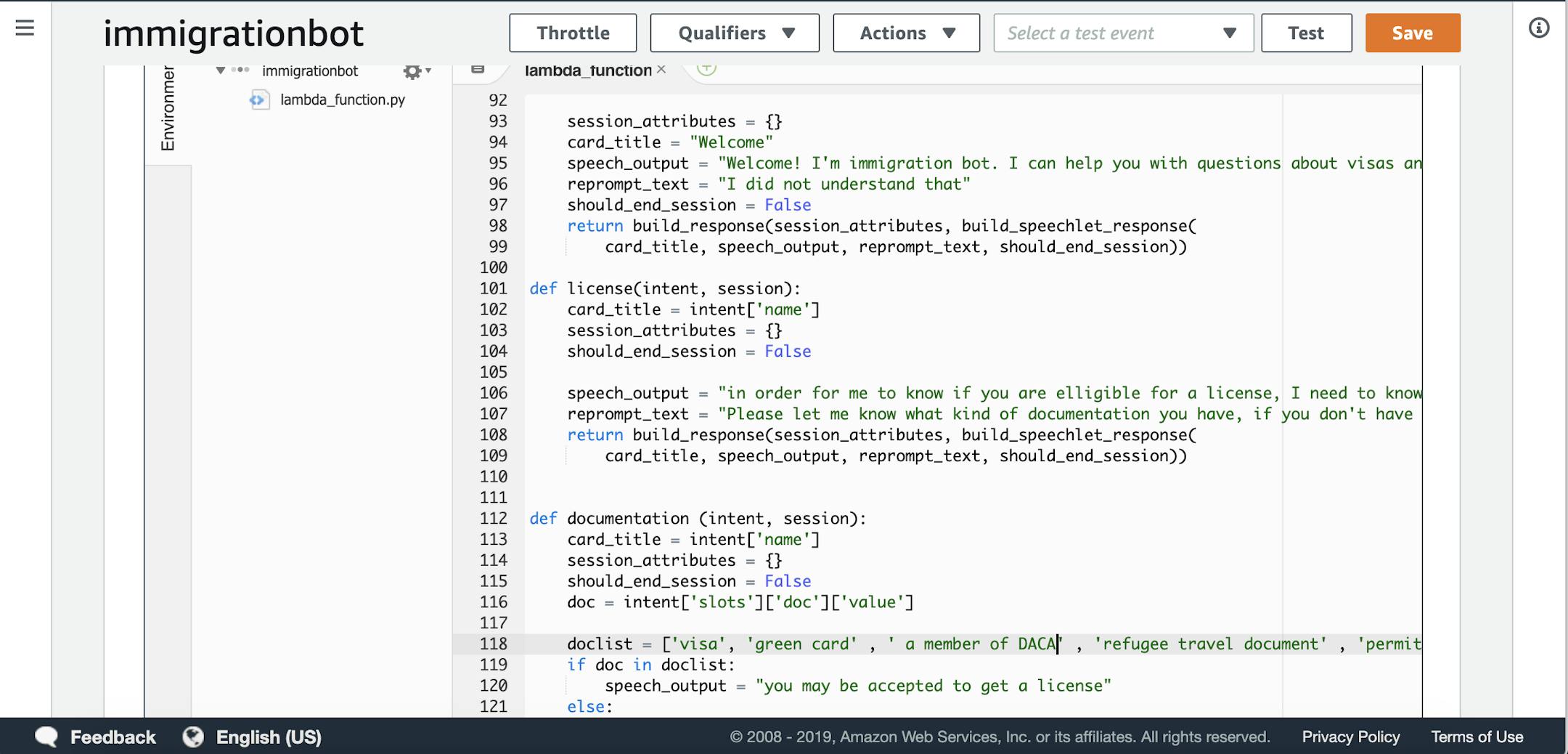The image size is (1568, 754).
Task: Switch to the lambda_function tab
Action: tap(588, 70)
